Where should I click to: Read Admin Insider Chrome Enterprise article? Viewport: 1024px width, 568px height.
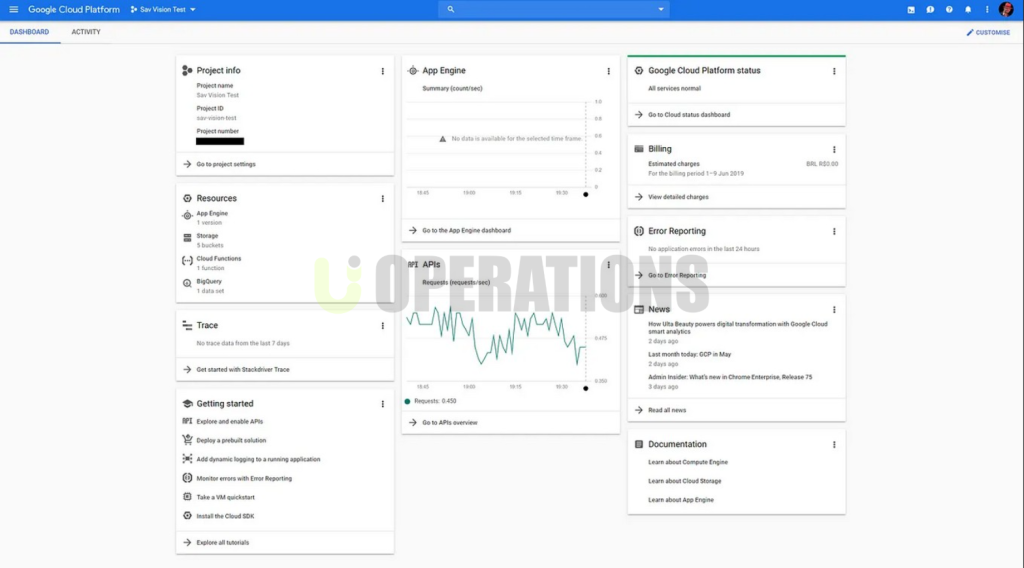(729, 377)
